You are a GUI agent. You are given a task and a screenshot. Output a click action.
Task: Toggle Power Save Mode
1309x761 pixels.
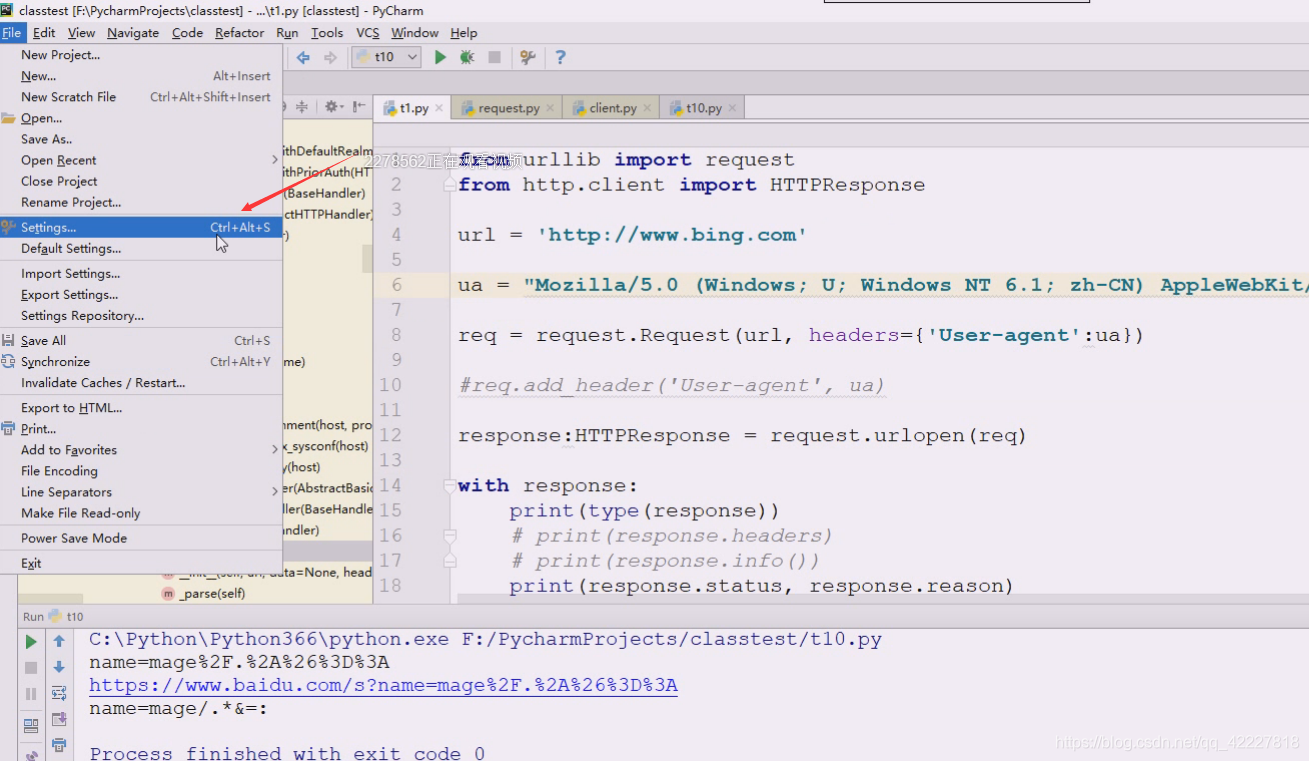click(x=142, y=538)
